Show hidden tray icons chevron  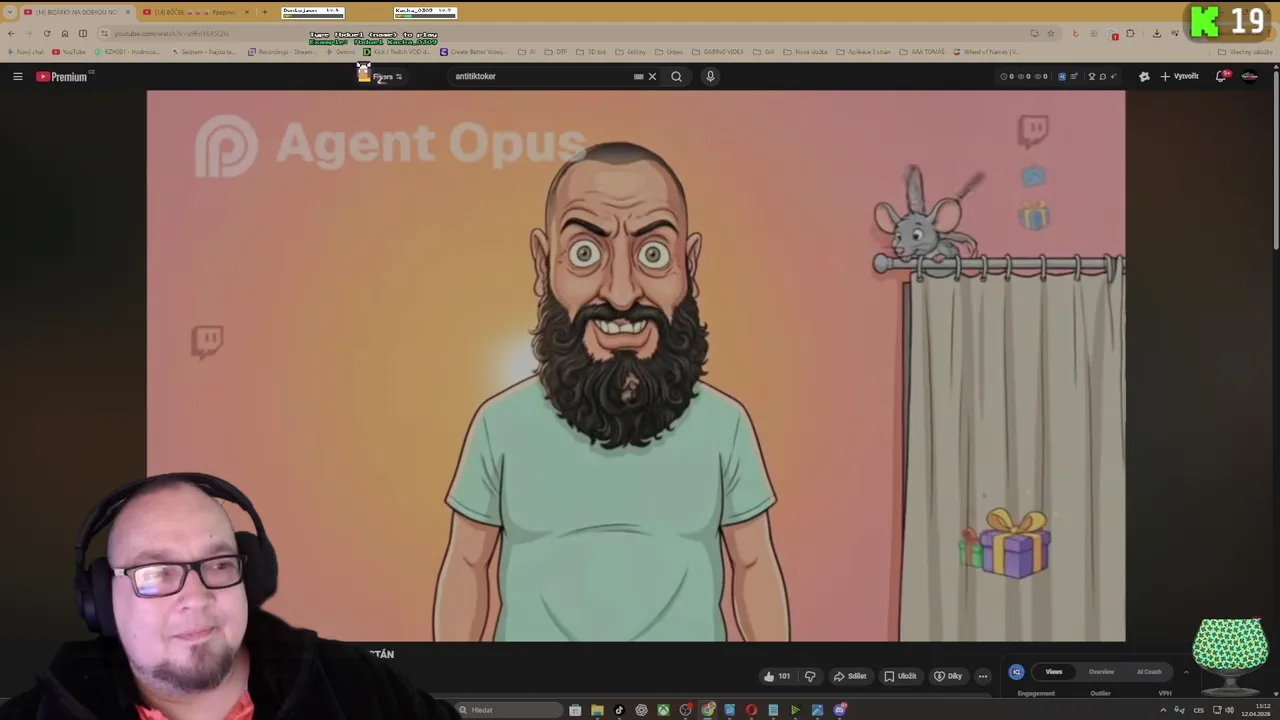click(x=1163, y=710)
